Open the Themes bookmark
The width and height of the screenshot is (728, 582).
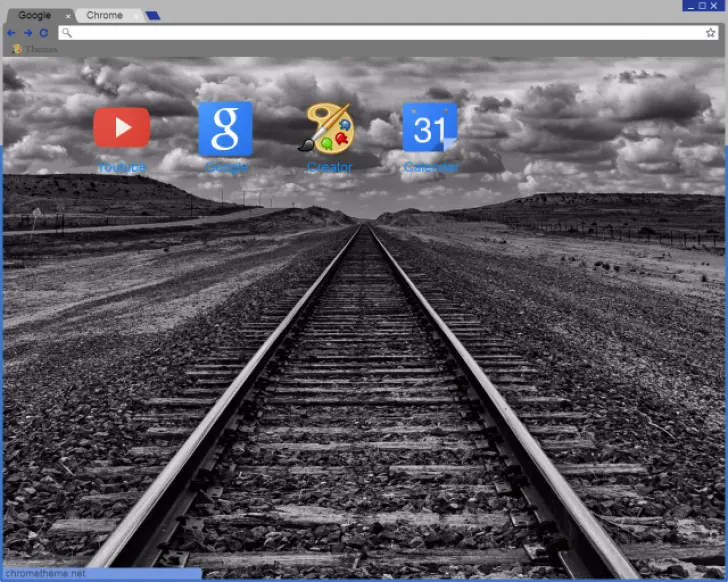[35, 49]
